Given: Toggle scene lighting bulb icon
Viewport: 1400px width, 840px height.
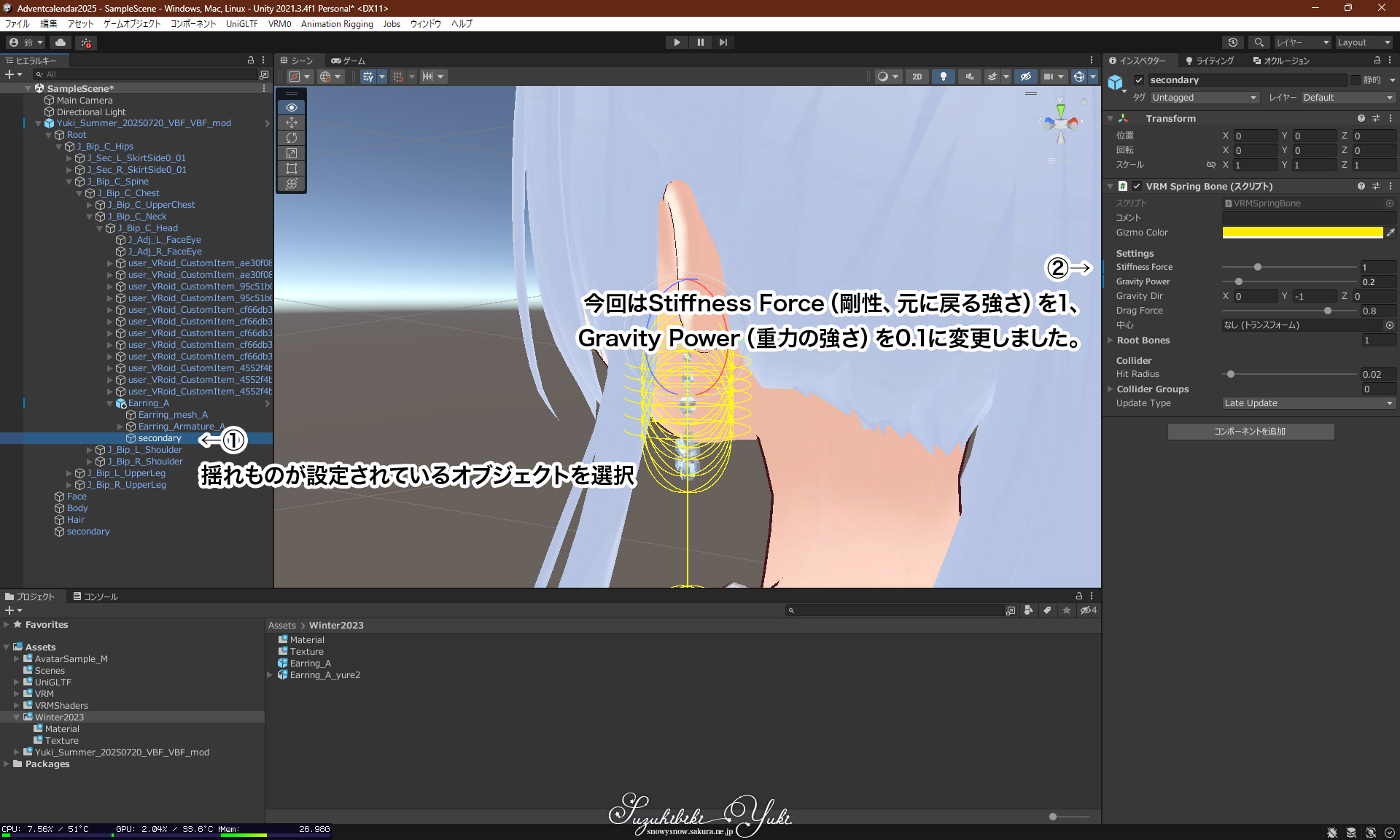Looking at the screenshot, I should coord(944,77).
